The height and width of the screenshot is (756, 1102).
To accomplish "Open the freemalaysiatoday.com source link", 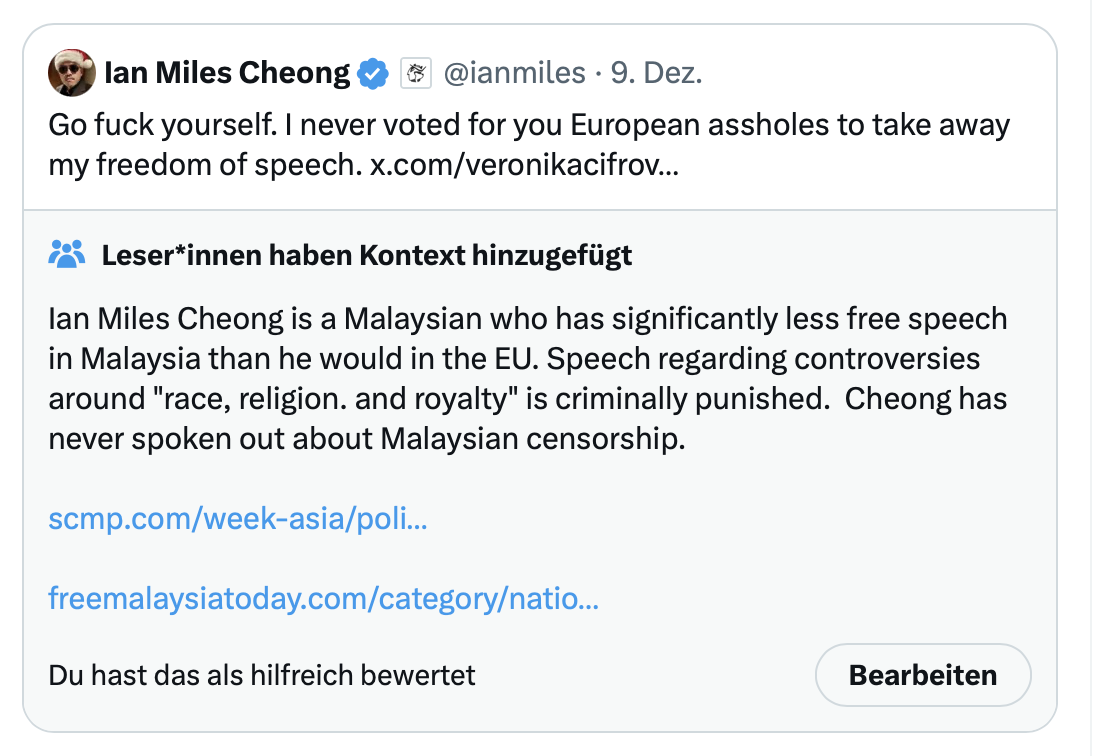I will (324, 599).
